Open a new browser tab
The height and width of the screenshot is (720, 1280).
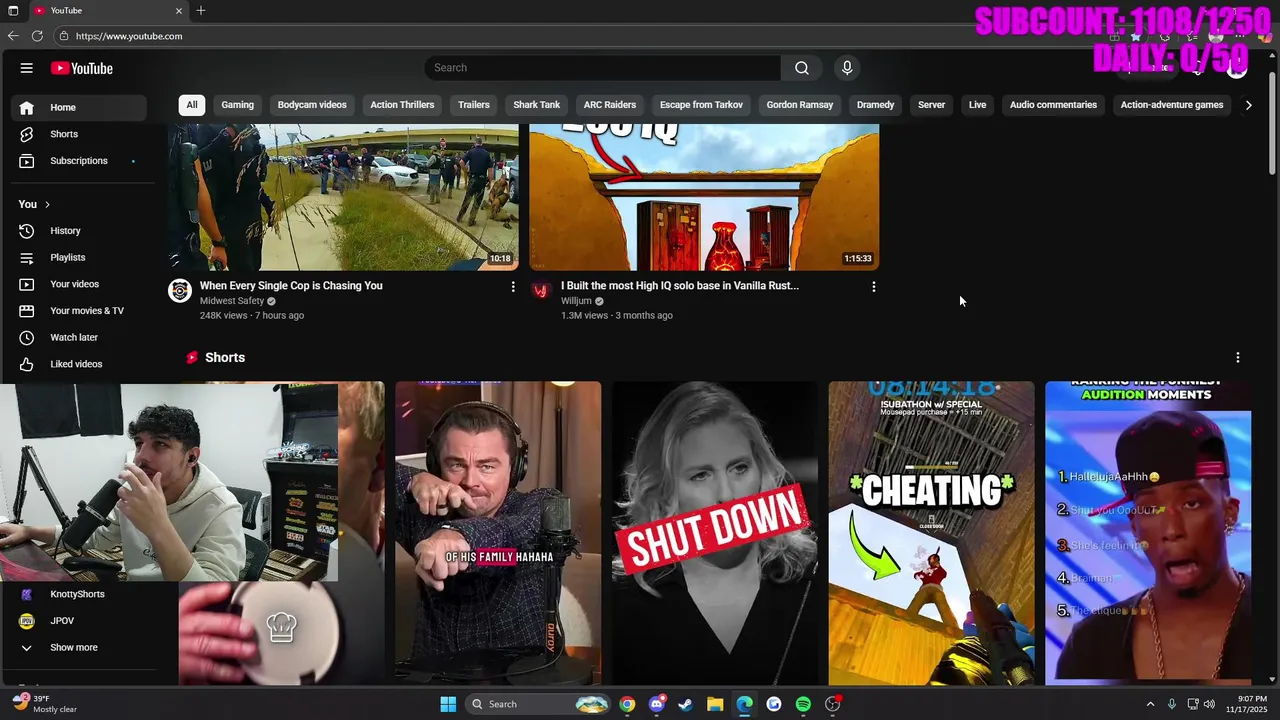click(201, 10)
